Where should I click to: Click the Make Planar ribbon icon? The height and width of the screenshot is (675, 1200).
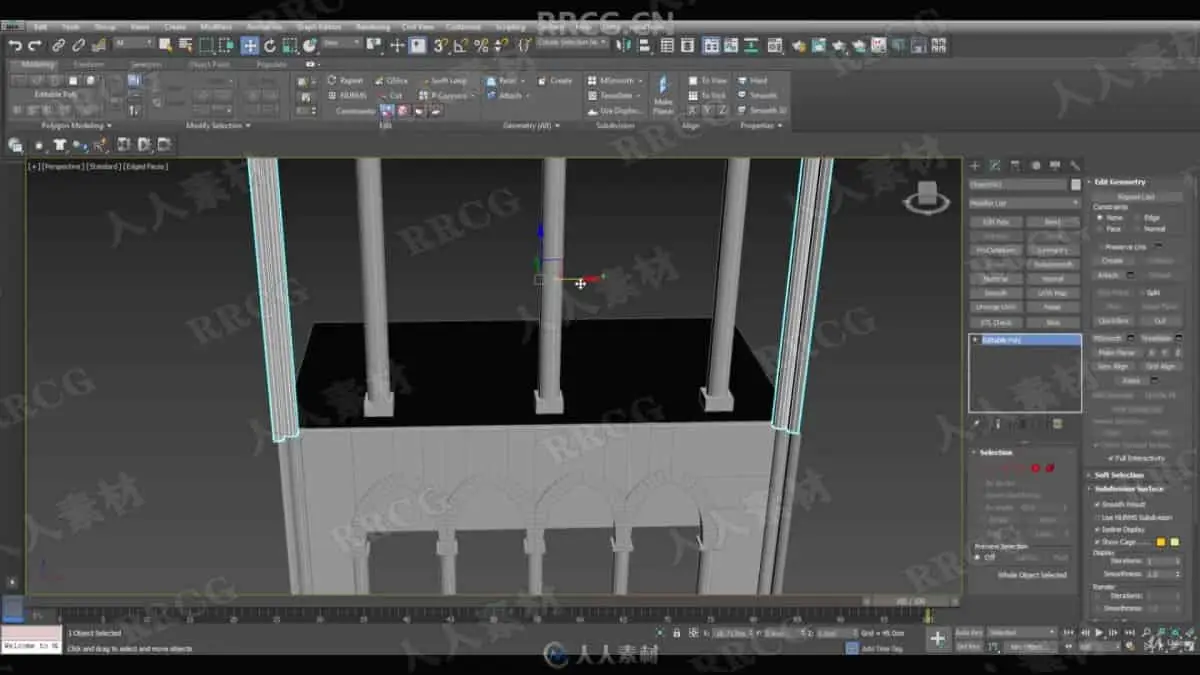coord(663,95)
